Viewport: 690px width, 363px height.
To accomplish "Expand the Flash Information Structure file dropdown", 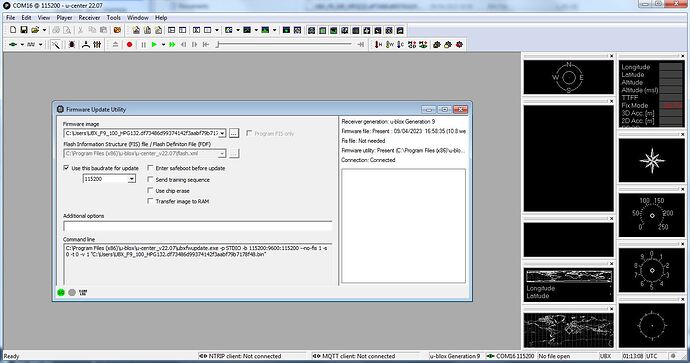I will (222, 153).
